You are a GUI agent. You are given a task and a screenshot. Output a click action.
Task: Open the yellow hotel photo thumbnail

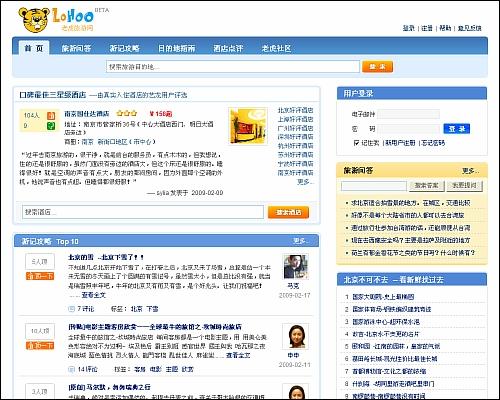pos(248,126)
